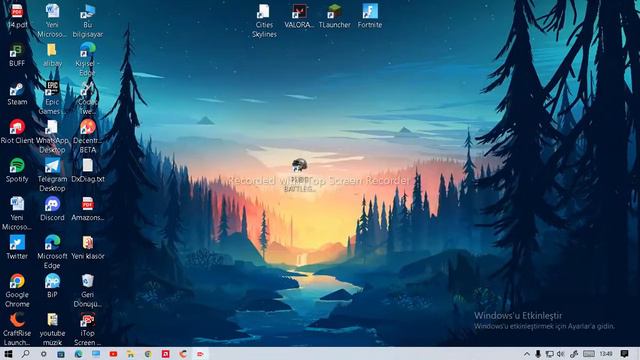Open File Explorer from taskbar

(x=131, y=354)
